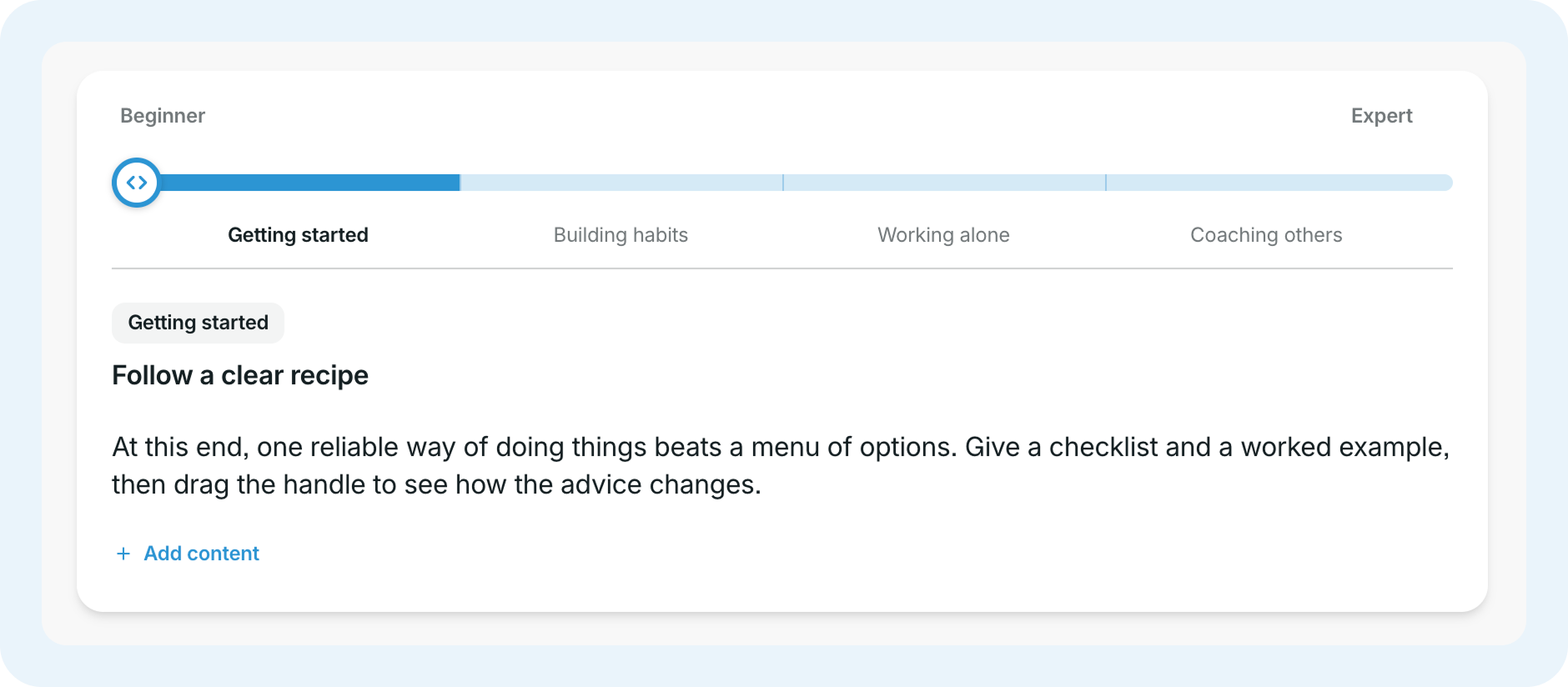Jump to the Working alone step
The height and width of the screenshot is (687, 1568).
pyautogui.click(x=943, y=235)
